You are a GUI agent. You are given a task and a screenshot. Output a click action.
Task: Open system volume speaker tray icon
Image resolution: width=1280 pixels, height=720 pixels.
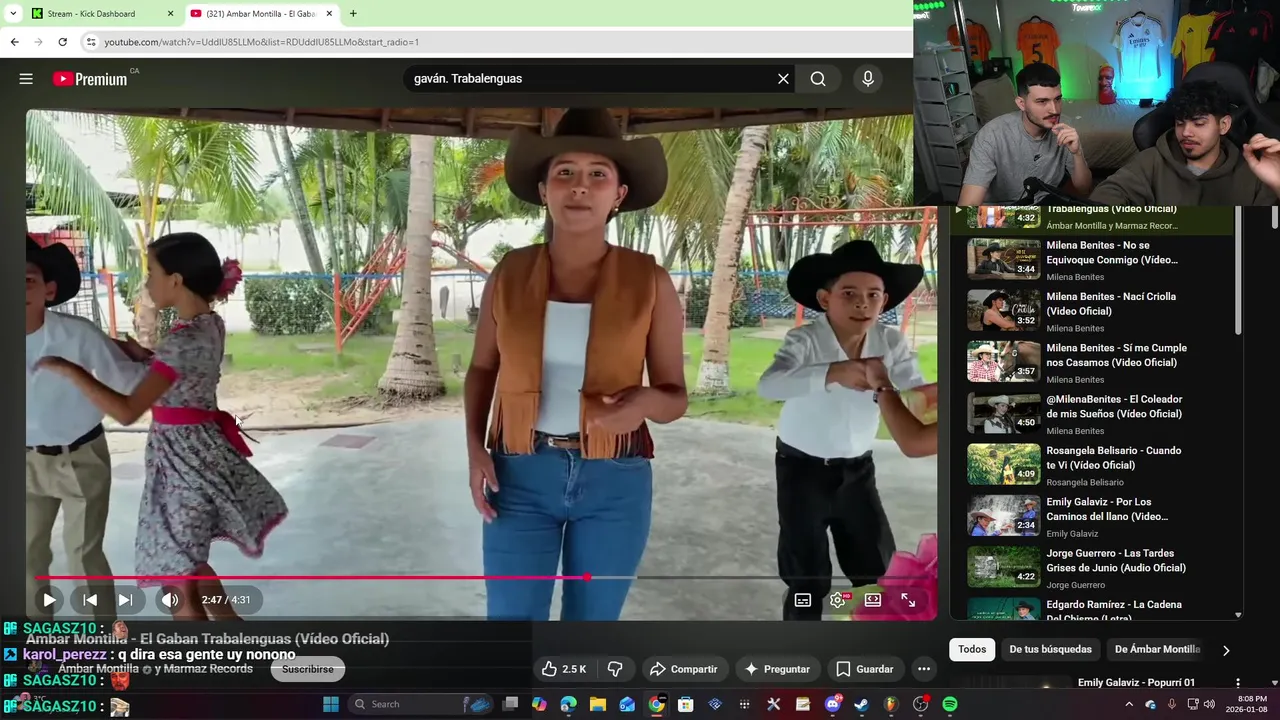point(1209,704)
